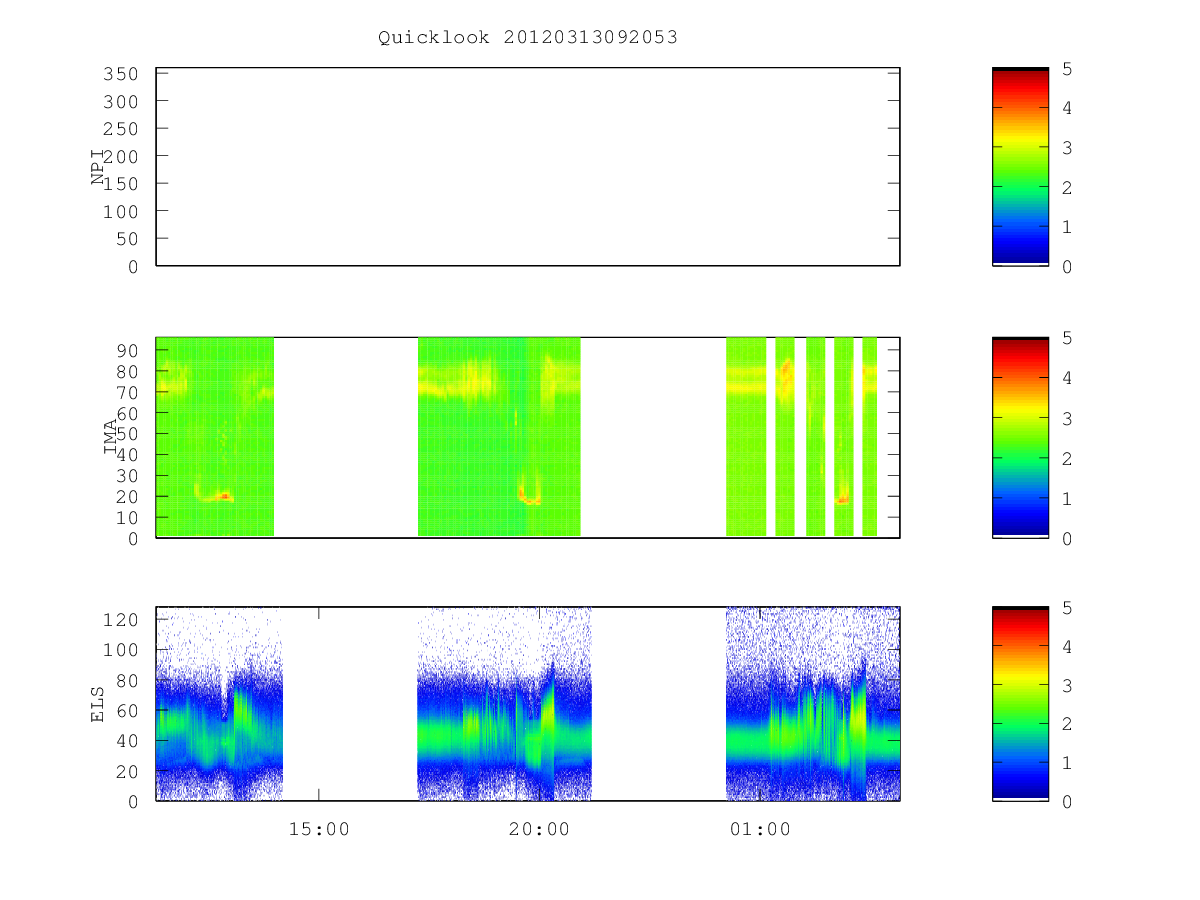Click the 70 tick on IMA axis

point(126,392)
